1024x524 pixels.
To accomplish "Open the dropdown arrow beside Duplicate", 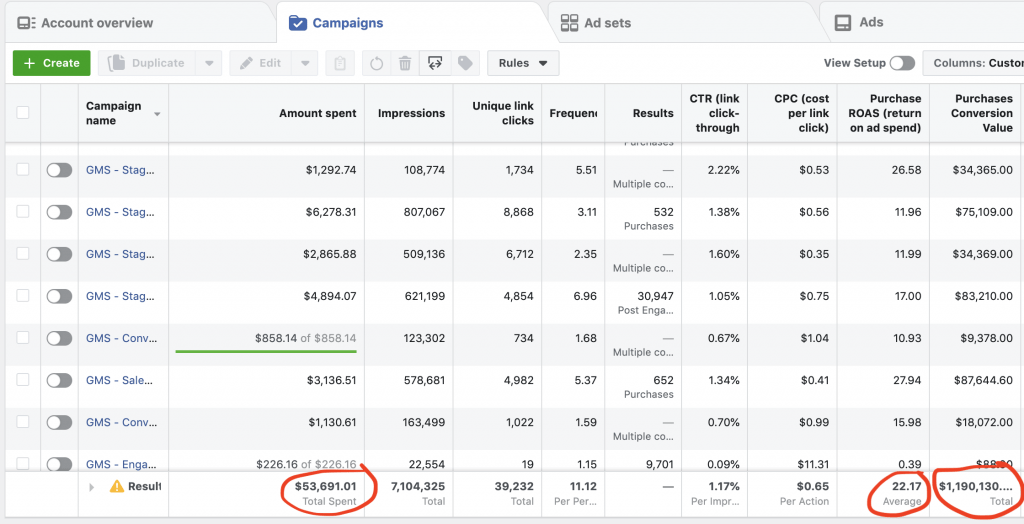I will 208,63.
